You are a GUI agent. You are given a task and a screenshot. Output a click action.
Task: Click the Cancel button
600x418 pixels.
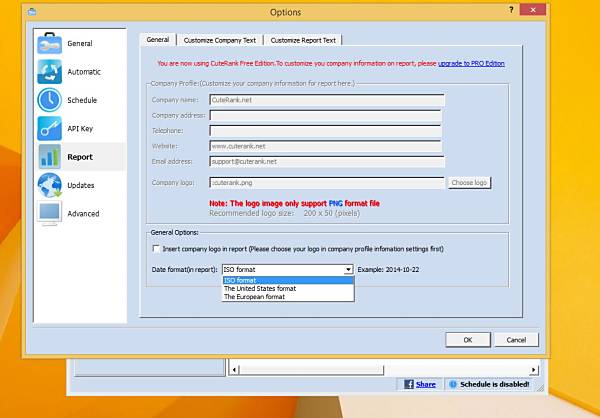coord(516,340)
